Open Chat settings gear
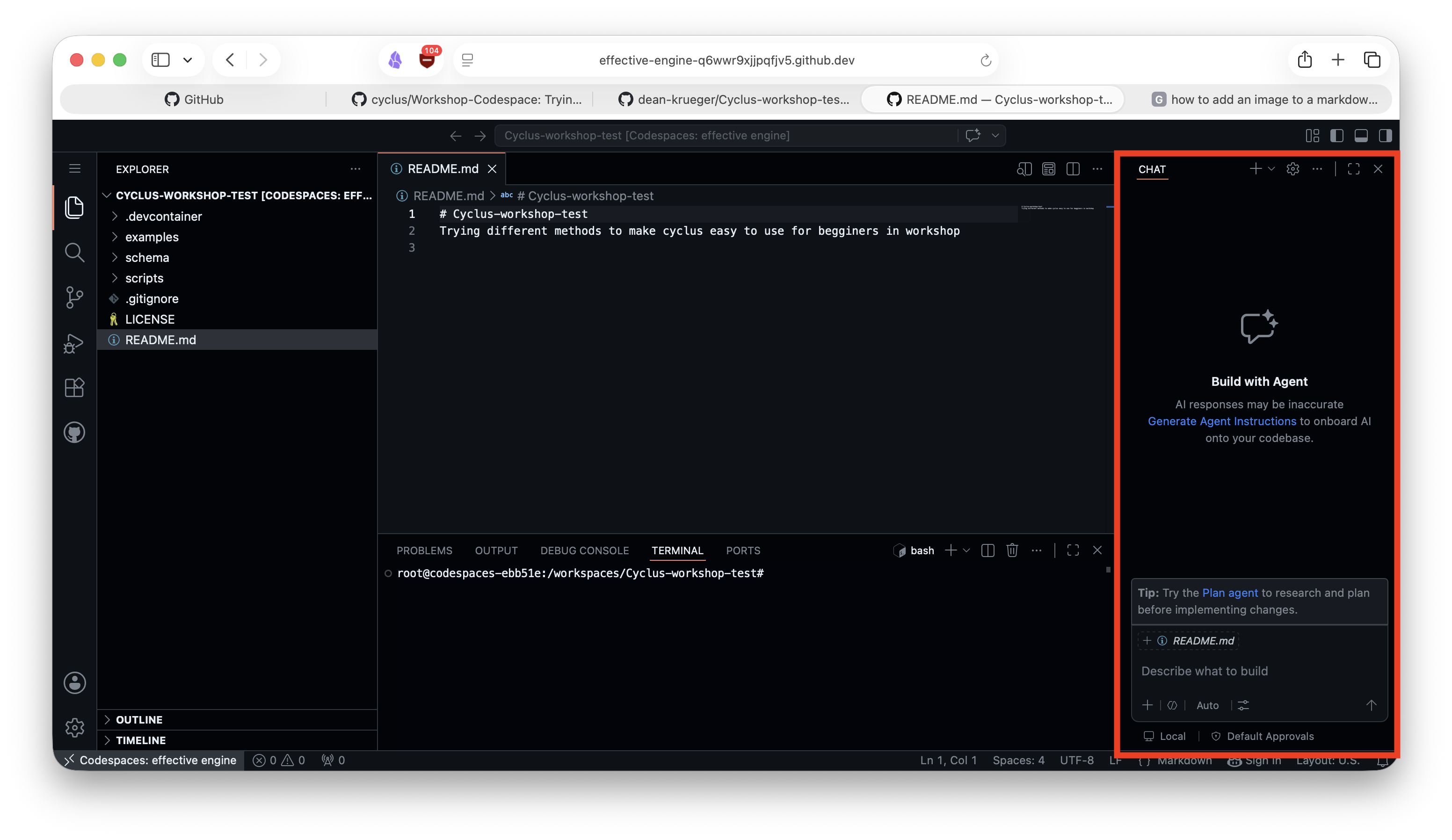 (x=1293, y=169)
